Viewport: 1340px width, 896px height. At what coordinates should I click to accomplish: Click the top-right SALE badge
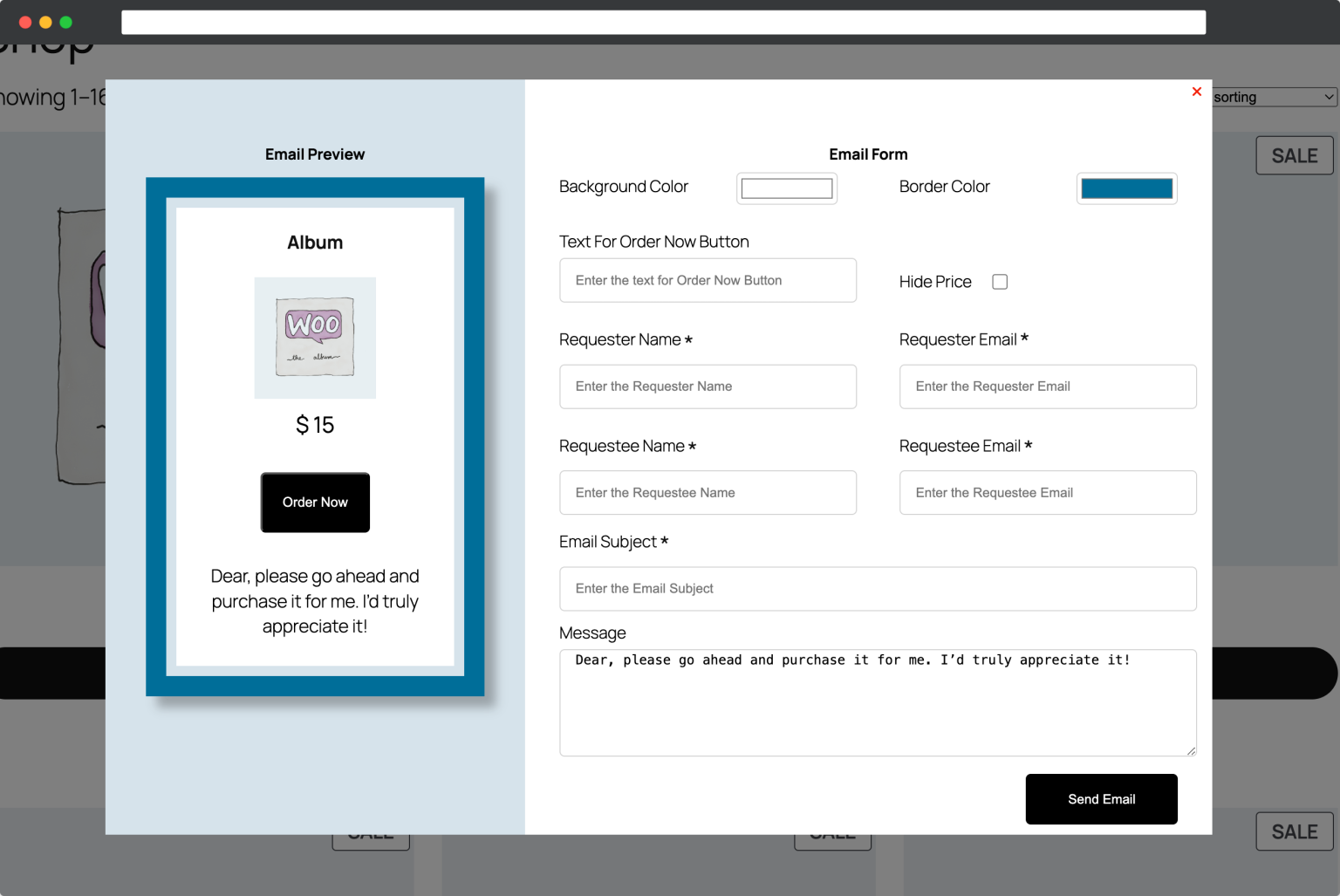(1294, 155)
